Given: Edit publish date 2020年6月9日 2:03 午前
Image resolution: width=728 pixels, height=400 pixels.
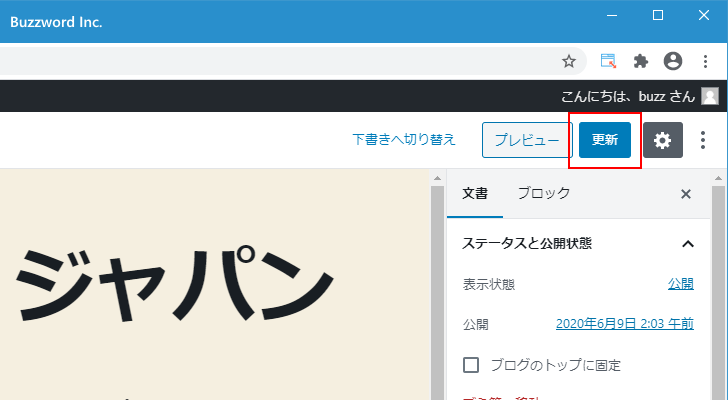Looking at the screenshot, I should point(625,324).
